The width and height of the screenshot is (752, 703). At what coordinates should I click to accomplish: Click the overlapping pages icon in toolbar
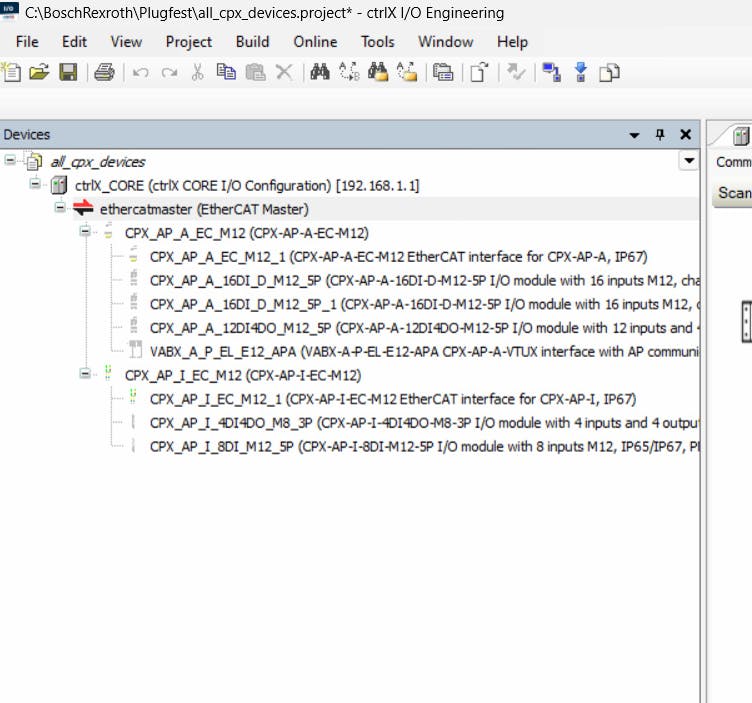pyautogui.click(x=610, y=72)
